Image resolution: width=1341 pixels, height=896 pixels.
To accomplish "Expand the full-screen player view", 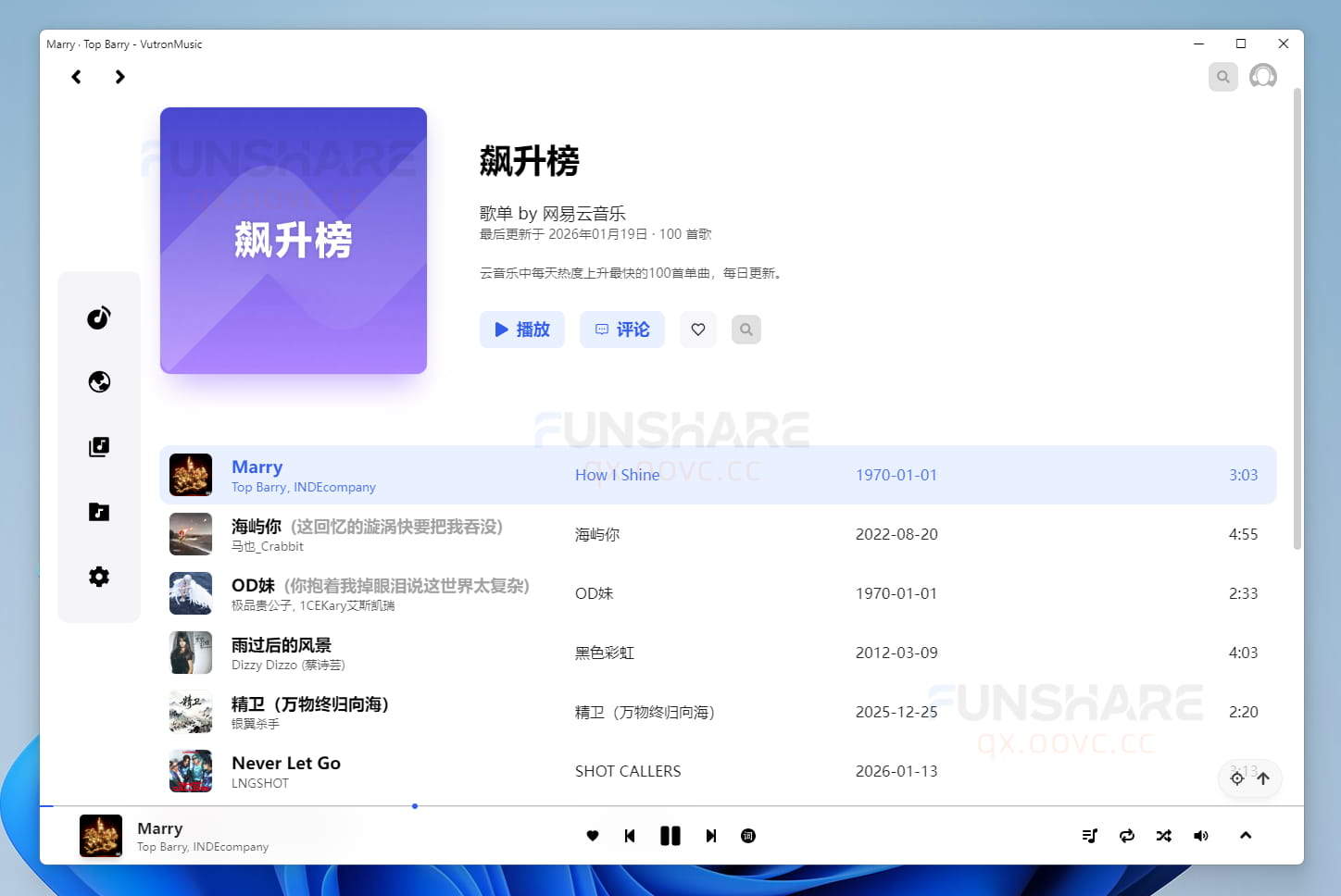I will pos(1246,835).
